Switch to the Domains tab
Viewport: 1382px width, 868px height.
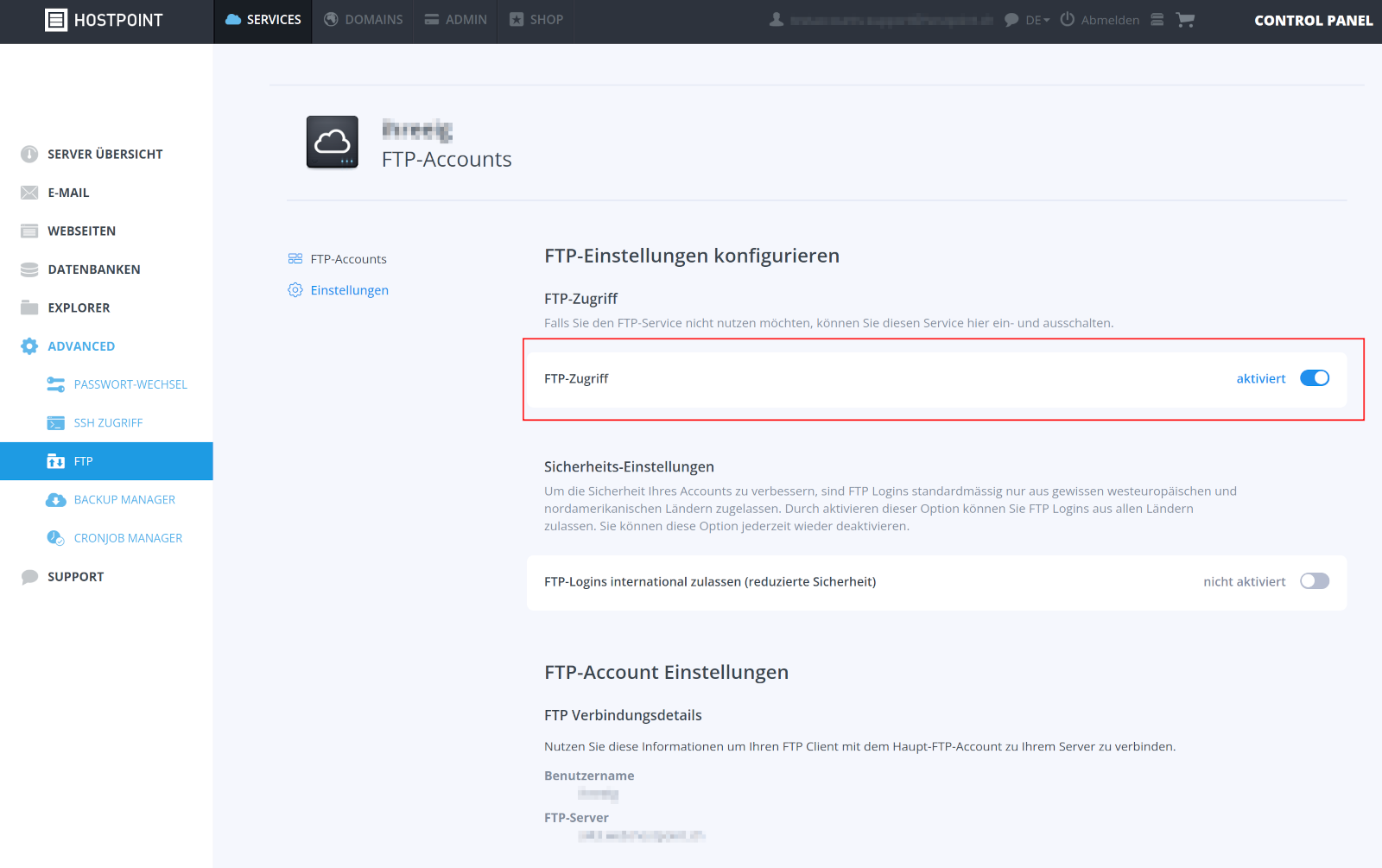tap(363, 20)
